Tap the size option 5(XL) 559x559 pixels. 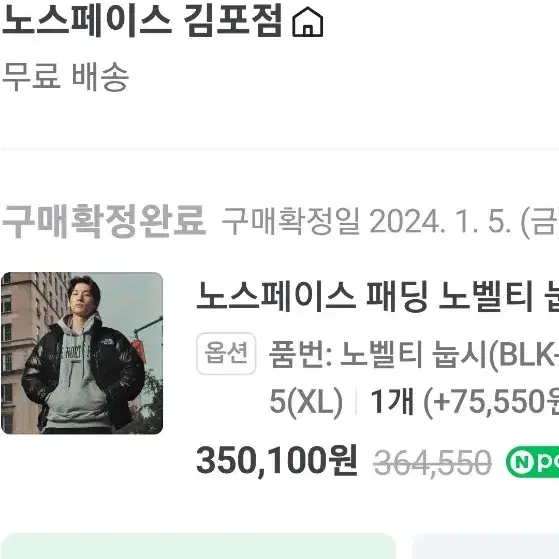click(306, 401)
